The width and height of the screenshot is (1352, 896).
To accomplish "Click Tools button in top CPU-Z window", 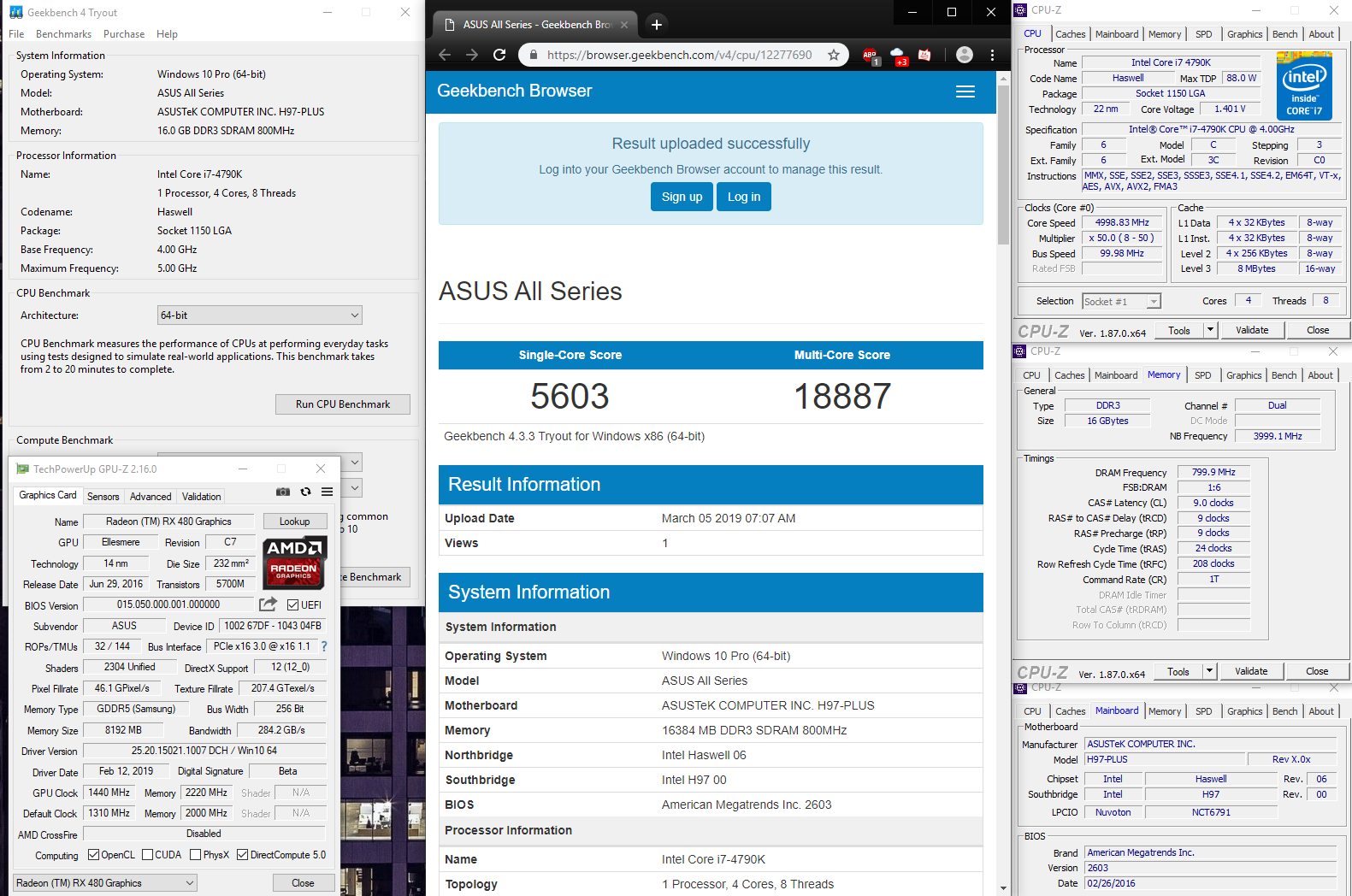I will coord(1179,330).
